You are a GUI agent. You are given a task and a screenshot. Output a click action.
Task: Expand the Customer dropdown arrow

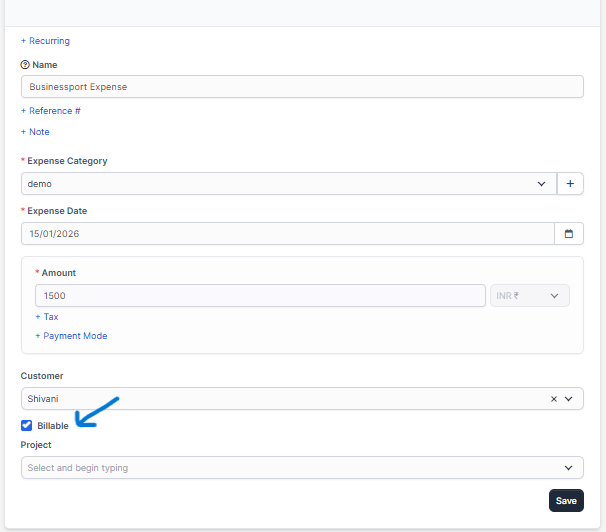[x=569, y=399]
